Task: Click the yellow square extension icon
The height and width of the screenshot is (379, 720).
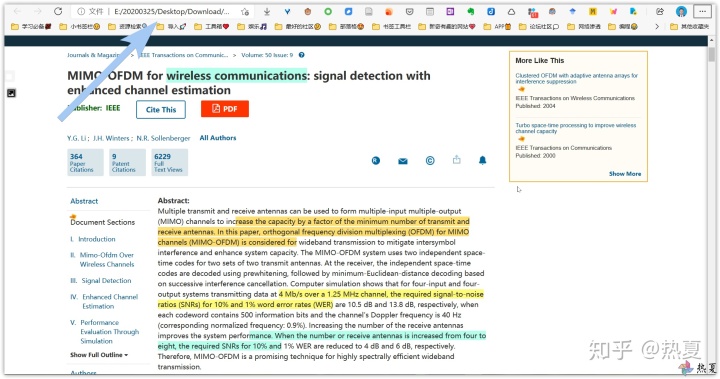Action: (x=593, y=11)
